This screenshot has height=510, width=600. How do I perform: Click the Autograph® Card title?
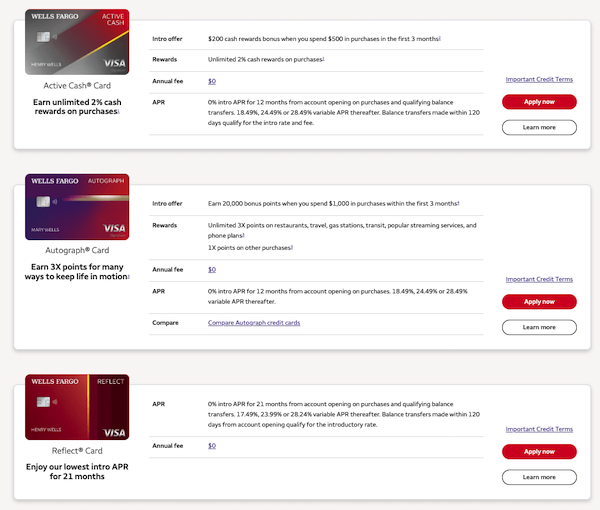77,250
